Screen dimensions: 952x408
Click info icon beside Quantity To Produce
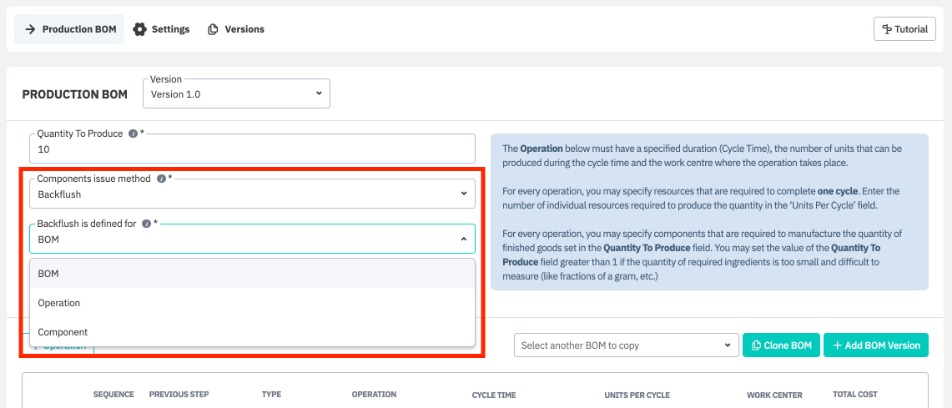pos(133,134)
